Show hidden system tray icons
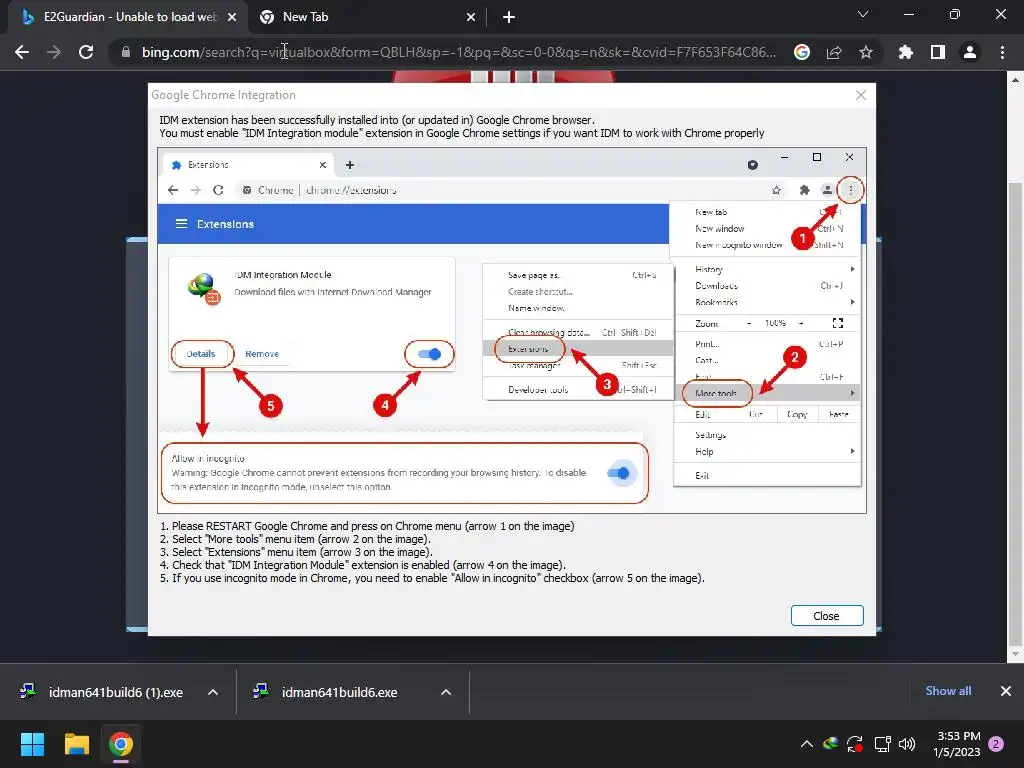 click(x=807, y=744)
